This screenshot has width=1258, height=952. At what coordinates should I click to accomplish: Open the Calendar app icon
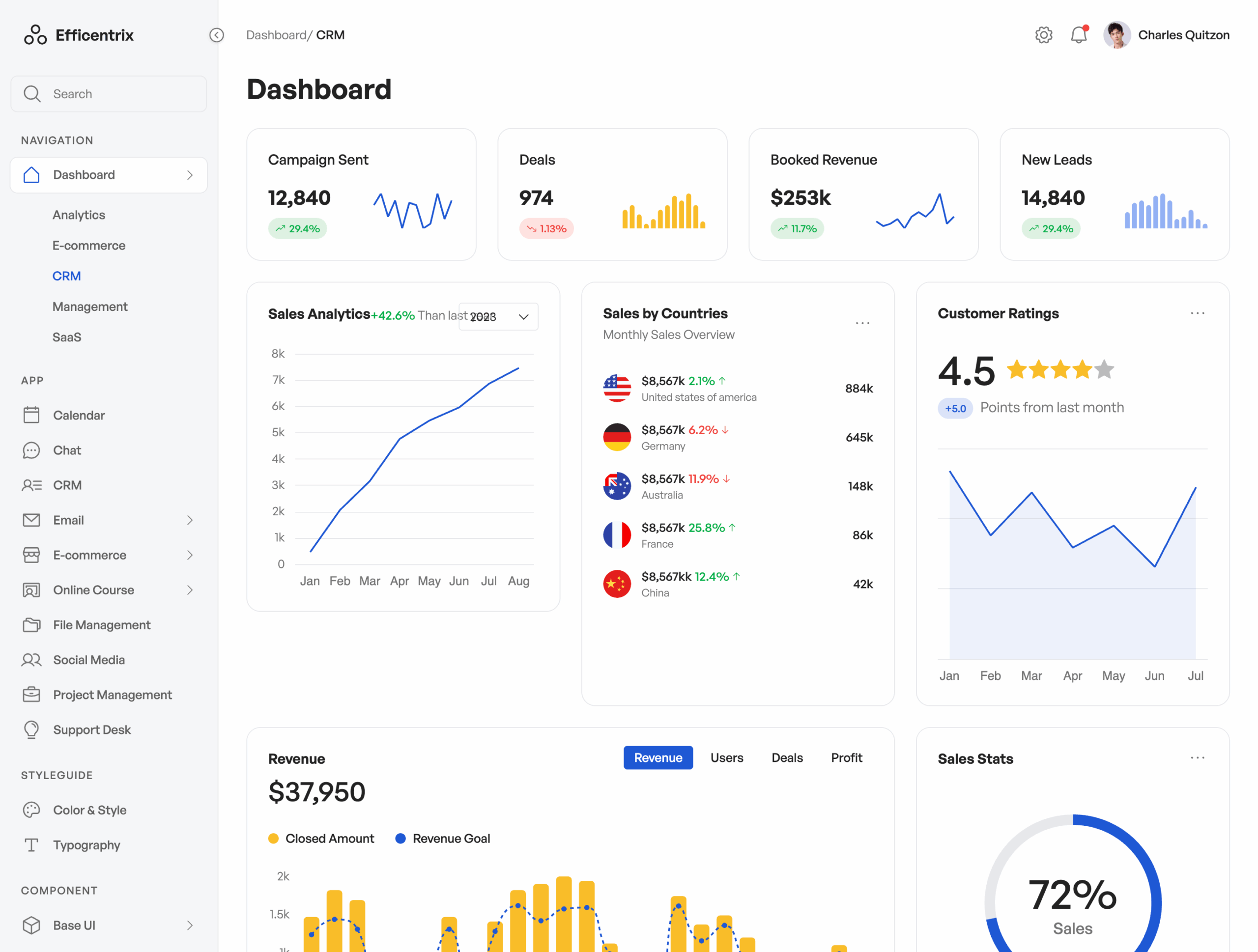pyautogui.click(x=31, y=416)
